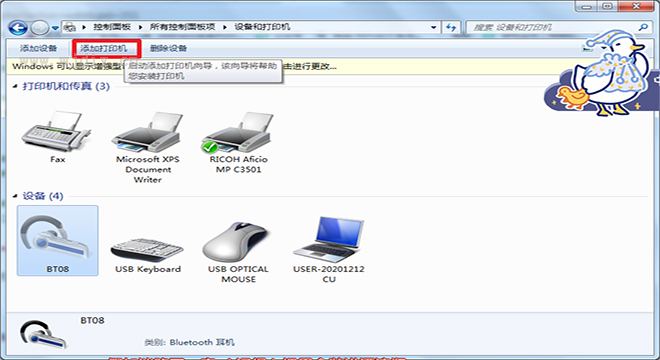Click the BT08 icon in details pane

[x=43, y=335]
